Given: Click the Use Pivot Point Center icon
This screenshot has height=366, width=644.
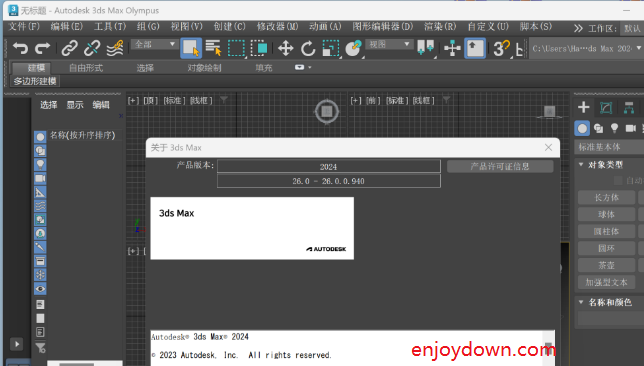Looking at the screenshot, I should pyautogui.click(x=426, y=48).
